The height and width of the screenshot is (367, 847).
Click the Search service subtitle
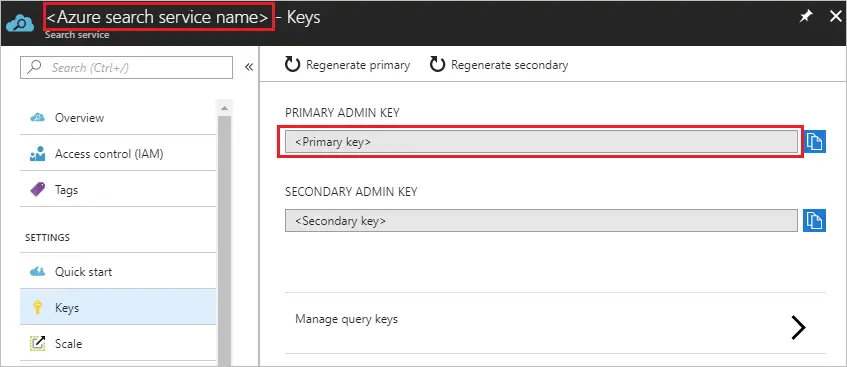pyautogui.click(x=77, y=35)
